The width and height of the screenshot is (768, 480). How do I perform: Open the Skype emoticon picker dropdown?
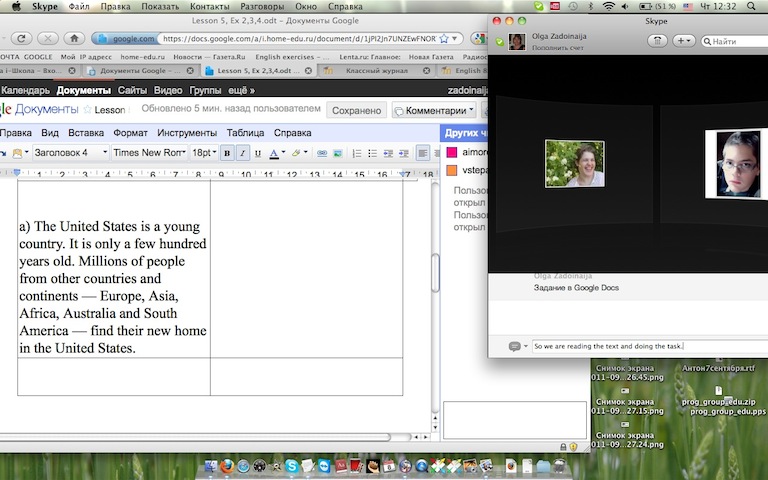pyautogui.click(x=518, y=346)
